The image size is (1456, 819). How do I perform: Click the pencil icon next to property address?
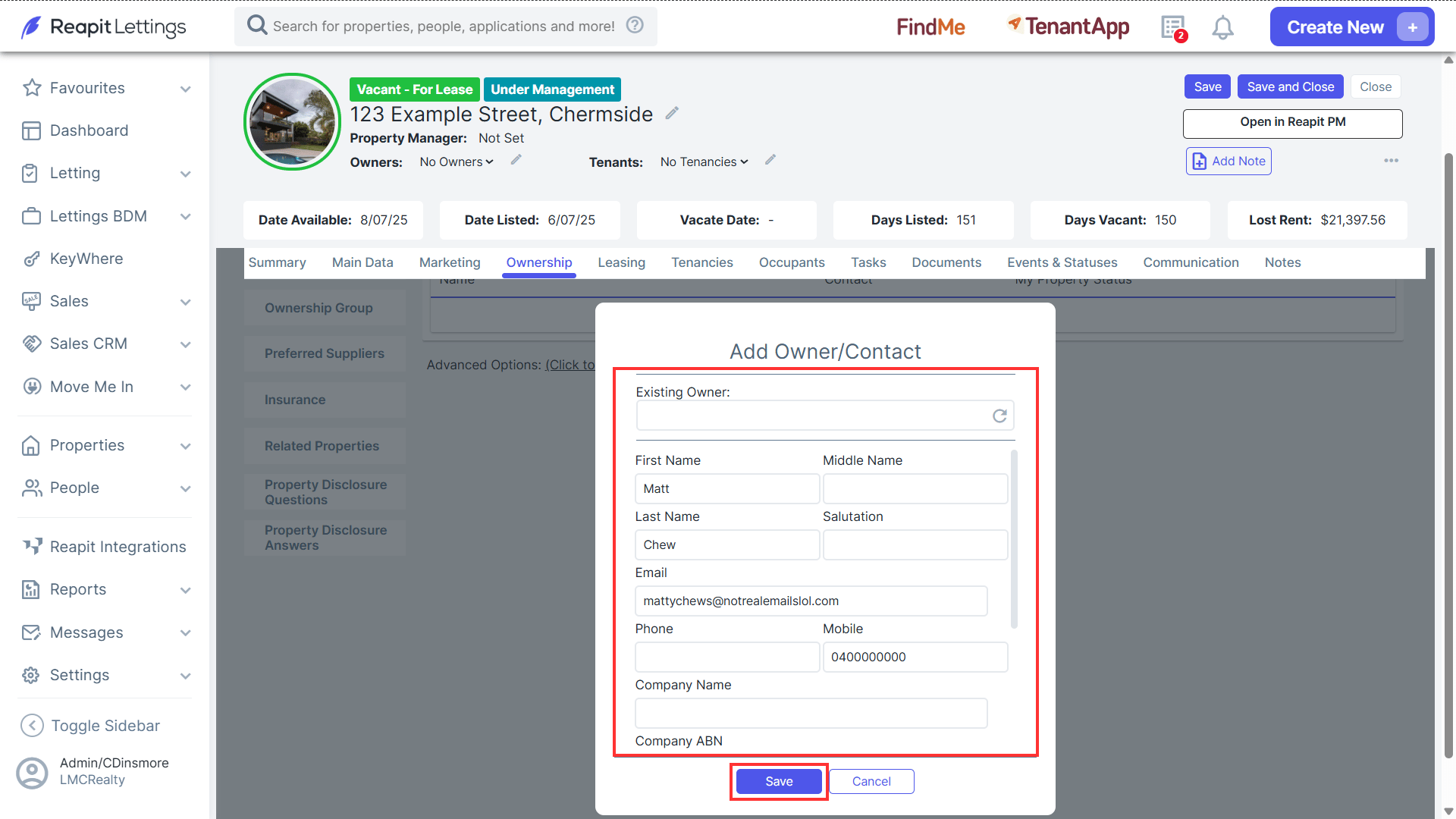pyautogui.click(x=672, y=113)
